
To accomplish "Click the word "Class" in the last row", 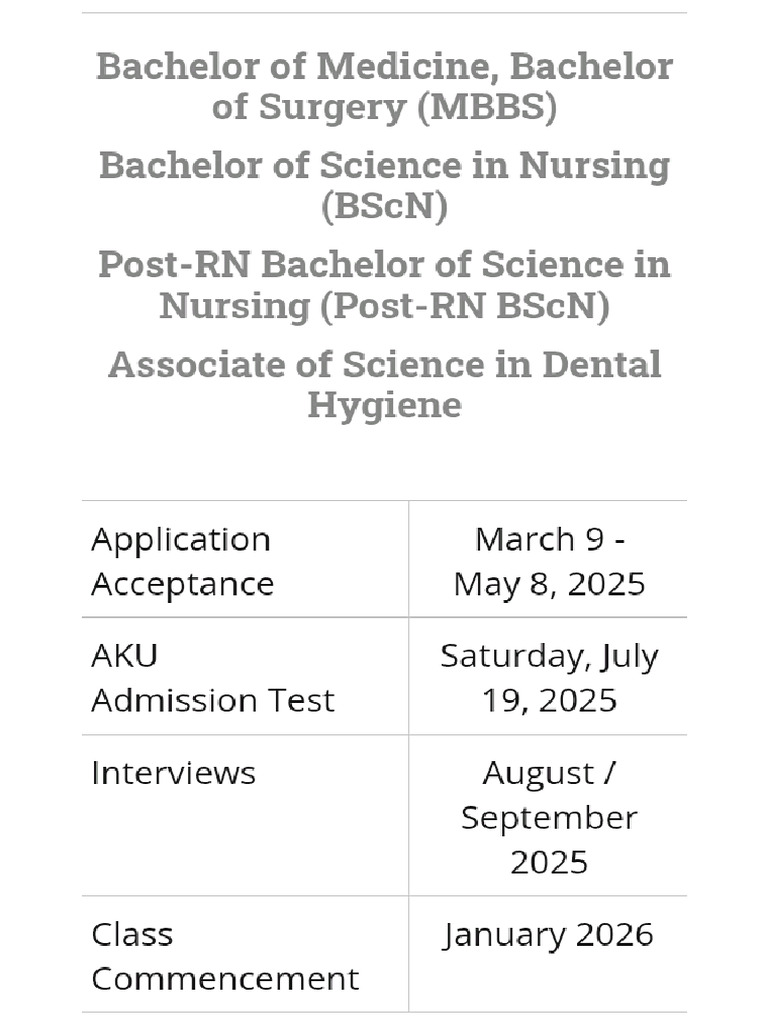I will [x=132, y=935].
